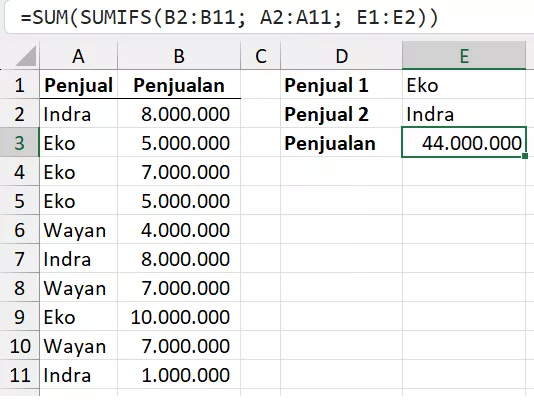Screen dimensions: 534x400
Task: Select row 11 header
Action: (x=19, y=374)
